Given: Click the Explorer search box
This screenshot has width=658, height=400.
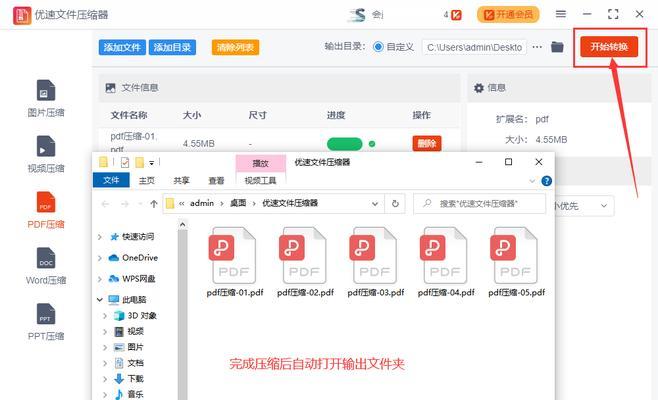Looking at the screenshot, I should [479, 204].
